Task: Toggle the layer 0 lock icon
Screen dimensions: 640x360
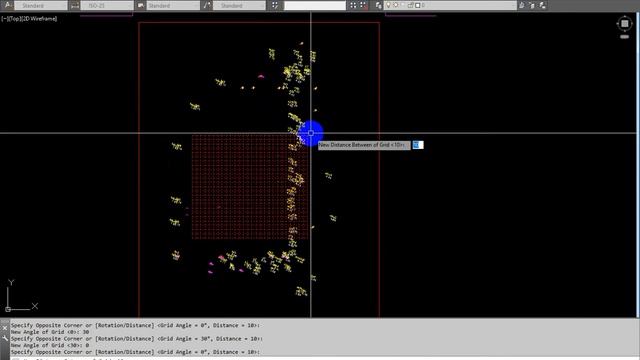Action: [x=411, y=5]
